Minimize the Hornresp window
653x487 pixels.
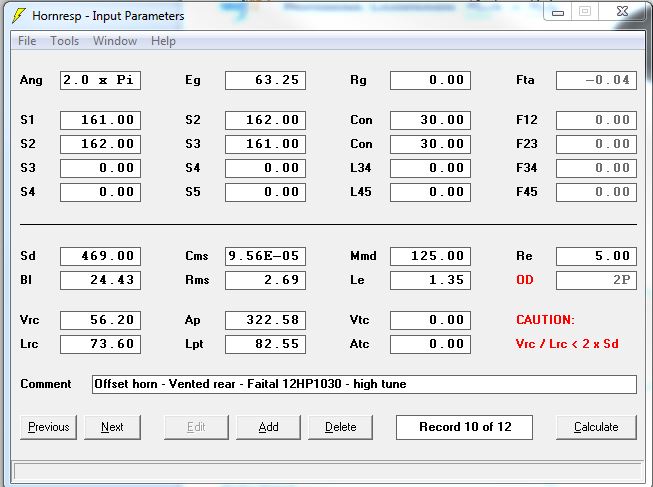(558, 12)
